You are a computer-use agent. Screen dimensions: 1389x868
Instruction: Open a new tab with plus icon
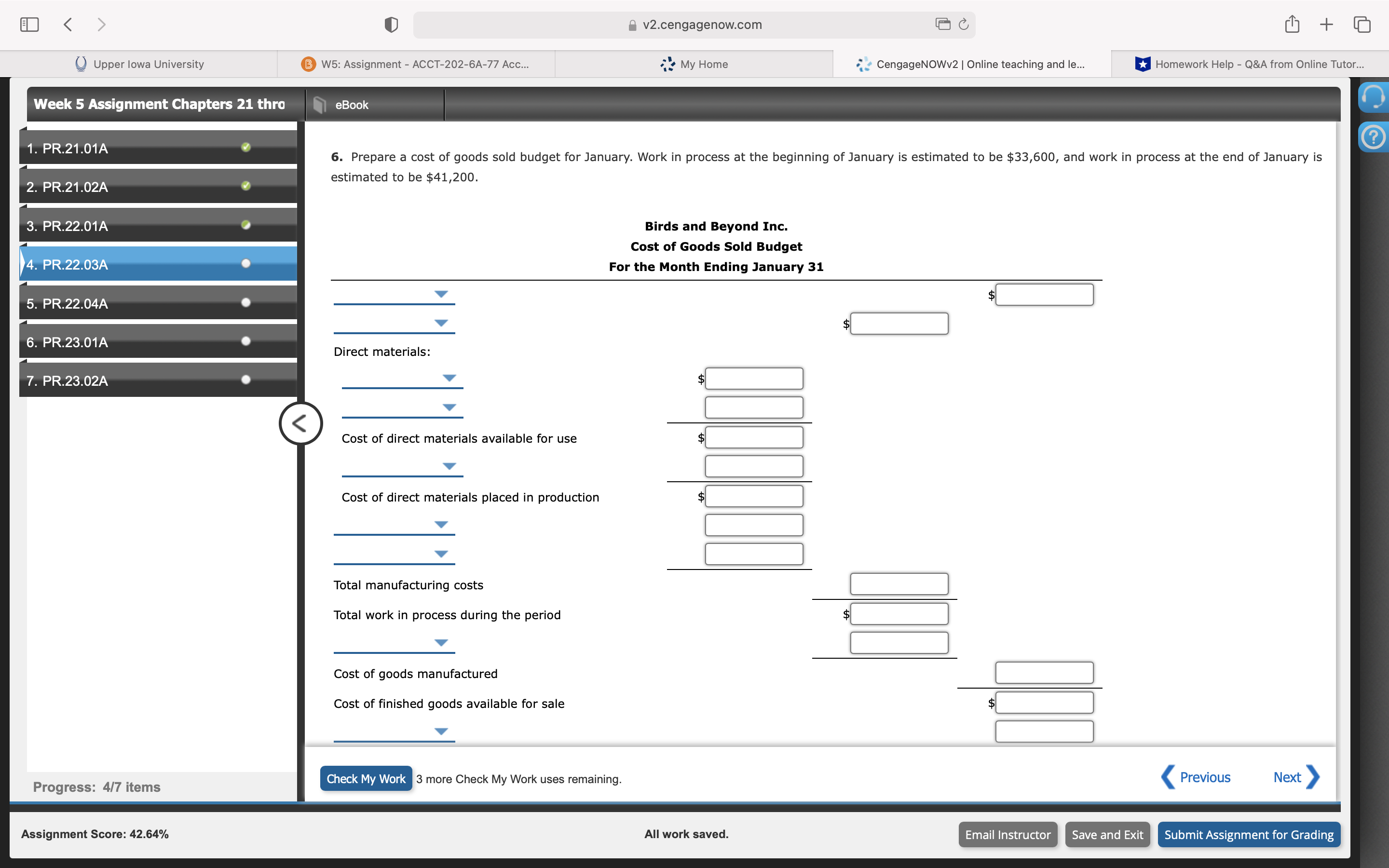[x=1326, y=25]
